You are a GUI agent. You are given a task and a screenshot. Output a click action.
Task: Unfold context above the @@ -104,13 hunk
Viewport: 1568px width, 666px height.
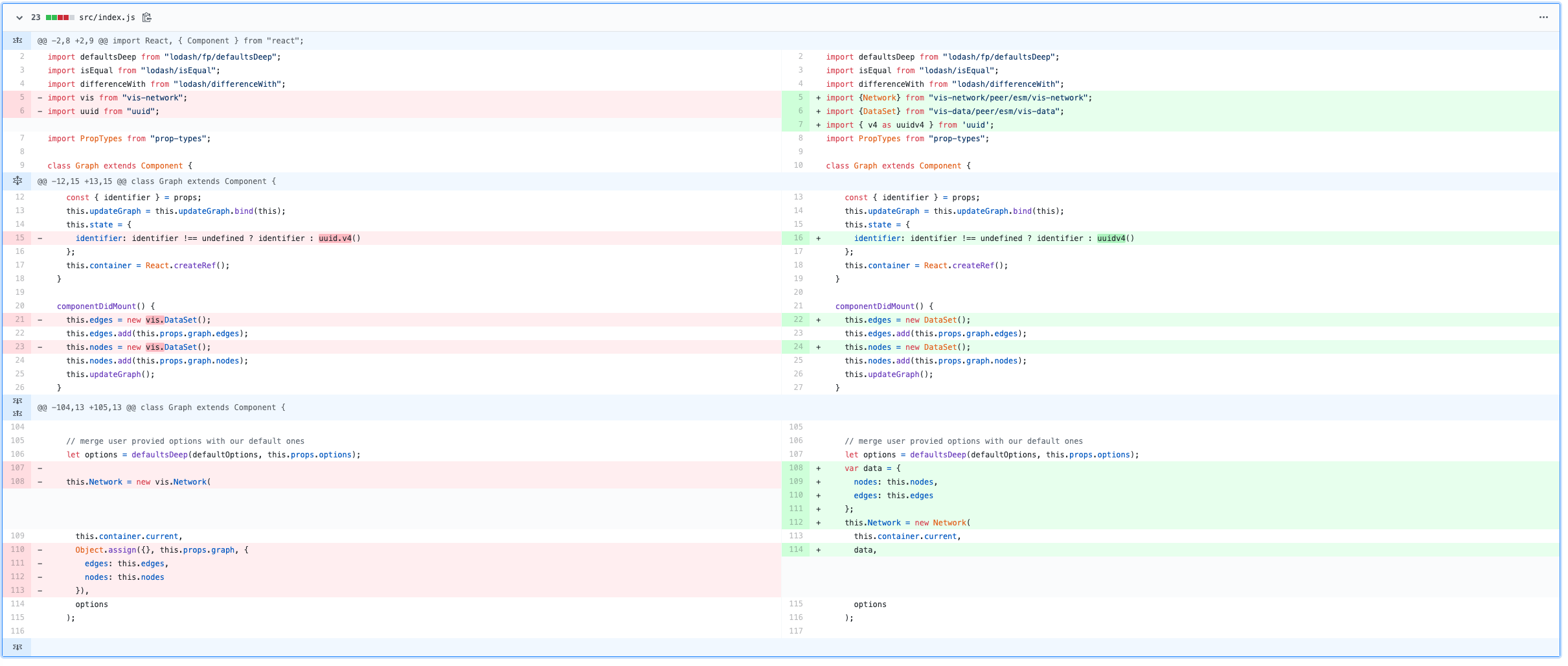click(x=17, y=413)
